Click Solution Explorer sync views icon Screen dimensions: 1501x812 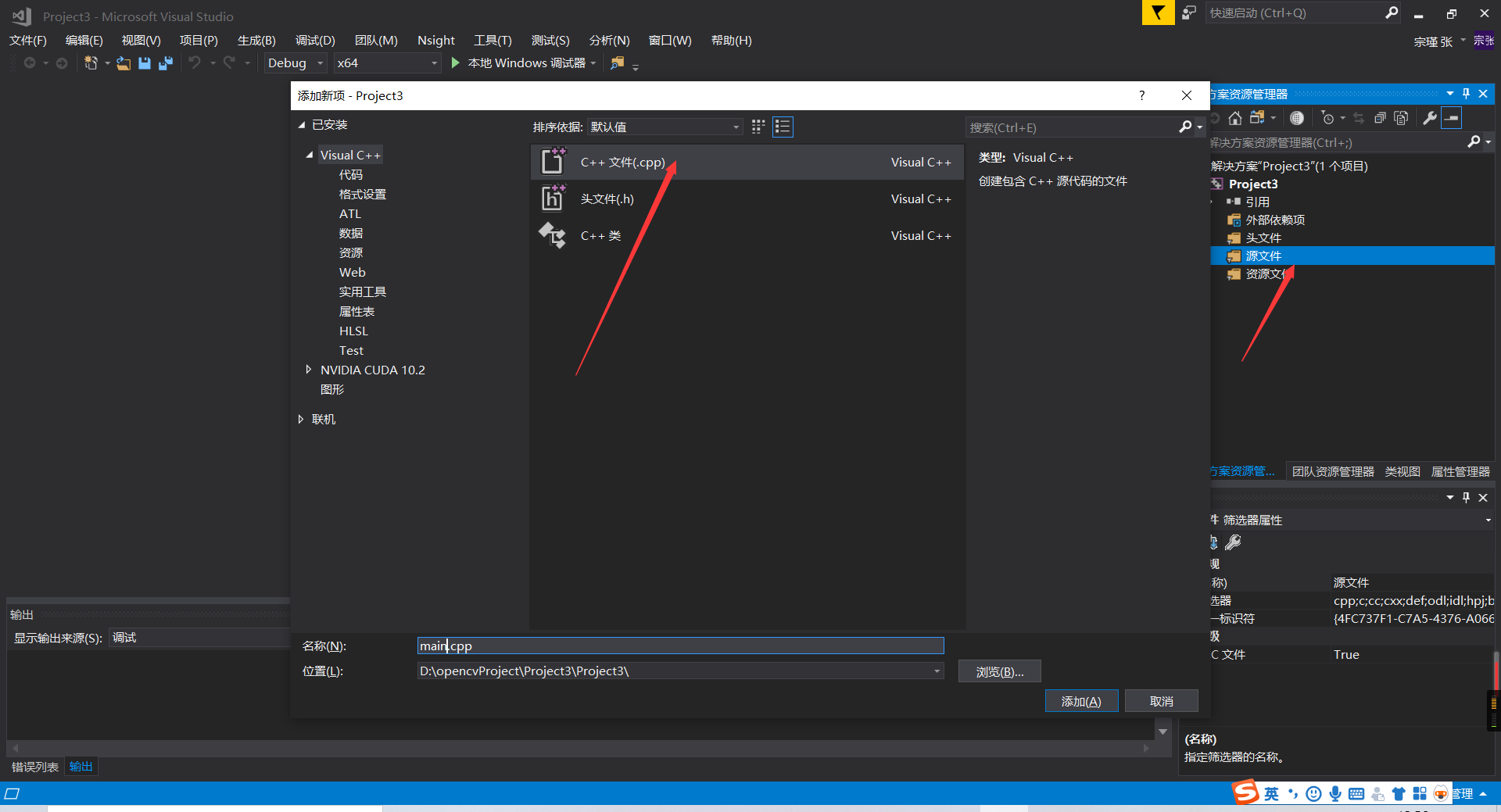(1256, 118)
